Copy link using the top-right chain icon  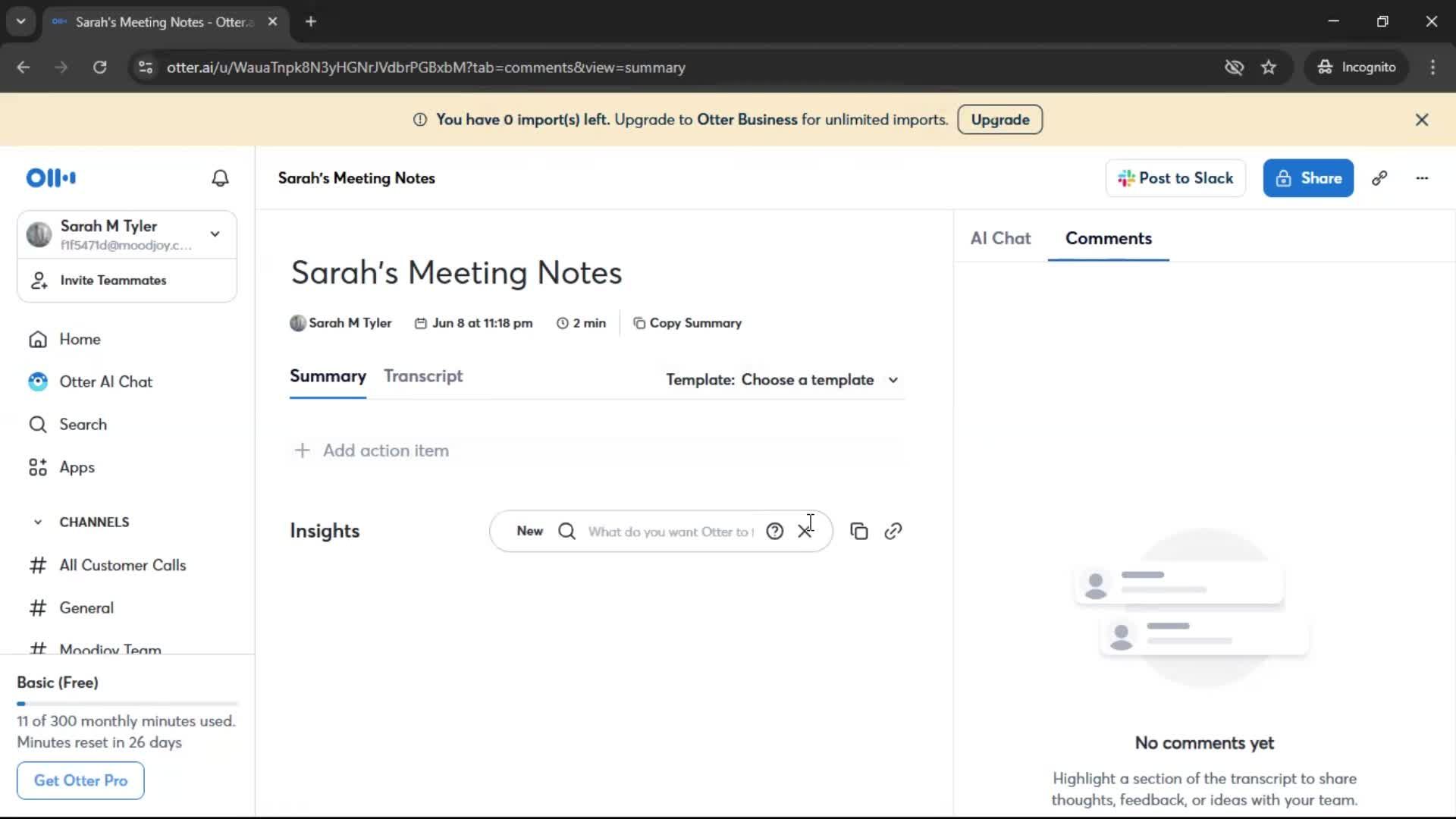(x=1379, y=178)
